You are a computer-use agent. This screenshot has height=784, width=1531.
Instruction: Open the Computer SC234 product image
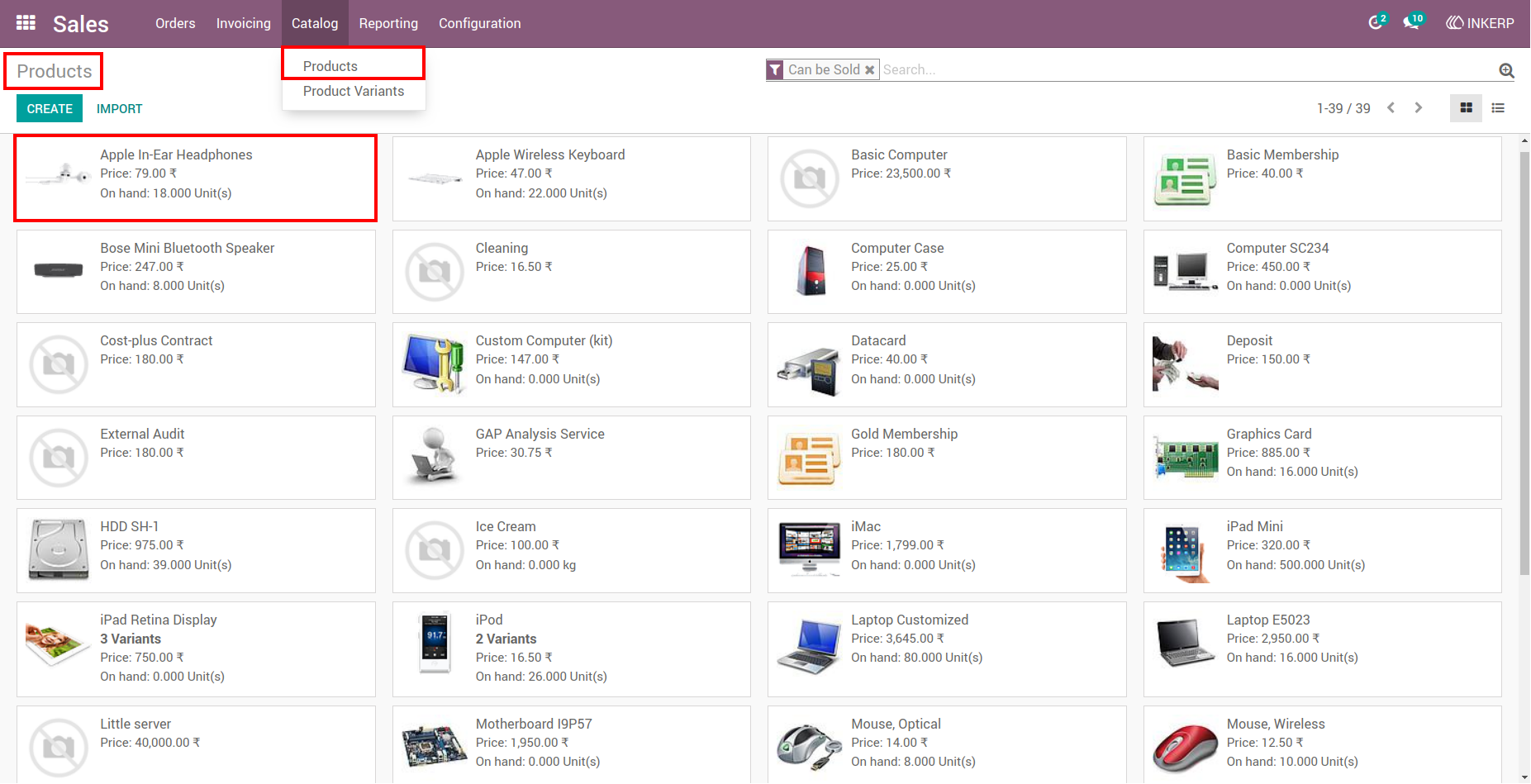[1185, 271]
